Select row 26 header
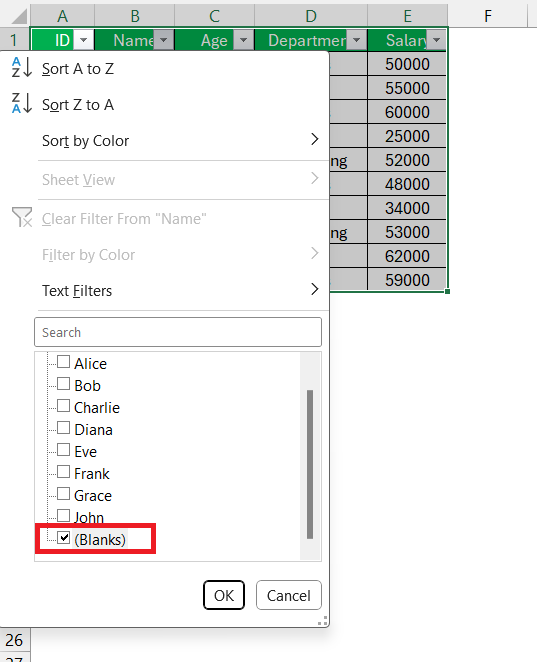537x662 pixels. (x=14, y=640)
